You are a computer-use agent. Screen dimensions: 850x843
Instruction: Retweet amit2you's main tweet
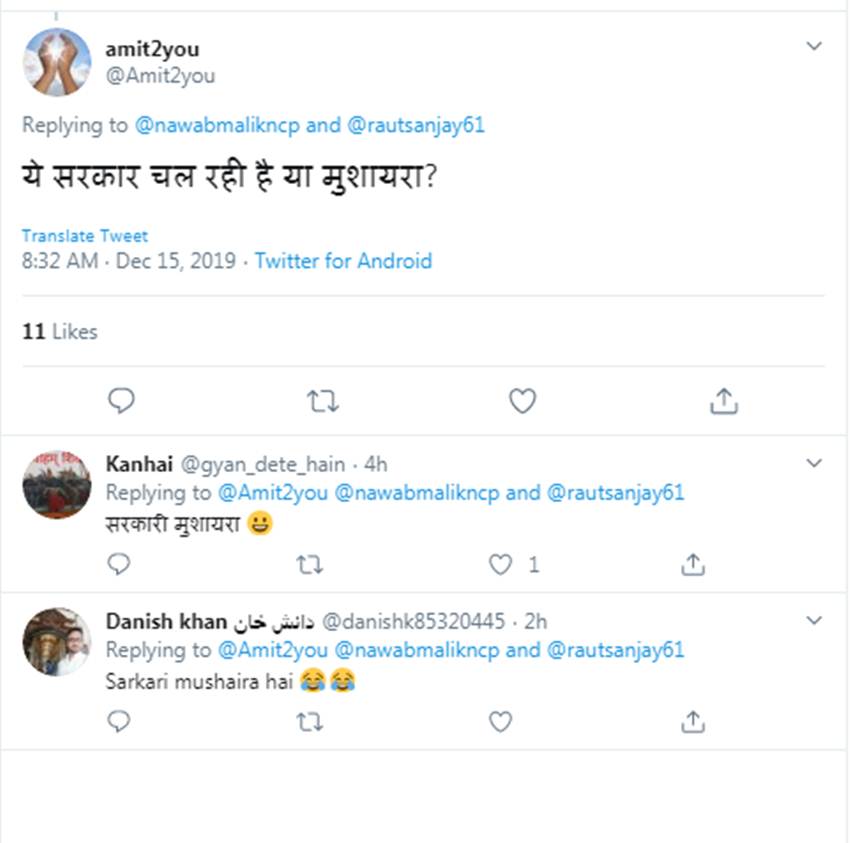pos(322,401)
